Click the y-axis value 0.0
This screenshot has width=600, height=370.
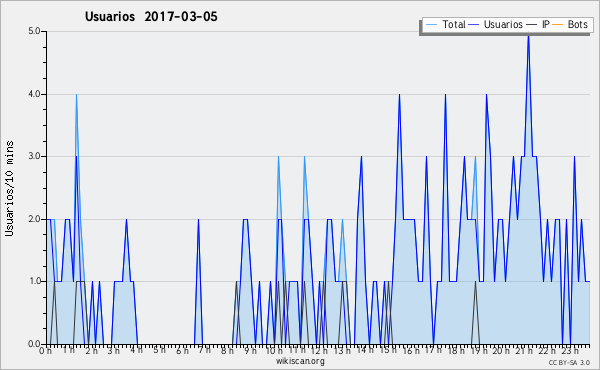pyautogui.click(x=34, y=344)
